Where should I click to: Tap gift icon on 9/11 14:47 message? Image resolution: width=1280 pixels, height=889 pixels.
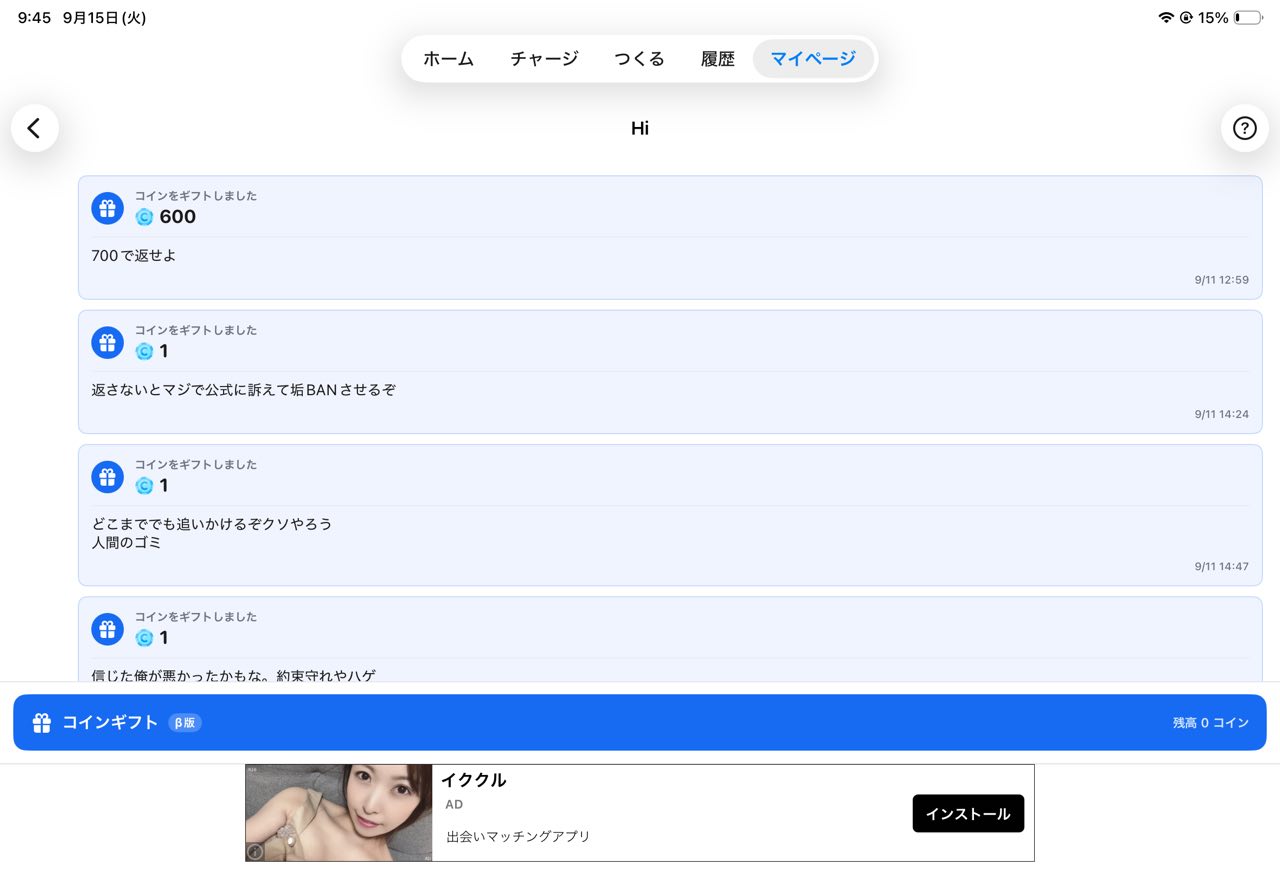pyautogui.click(x=108, y=477)
